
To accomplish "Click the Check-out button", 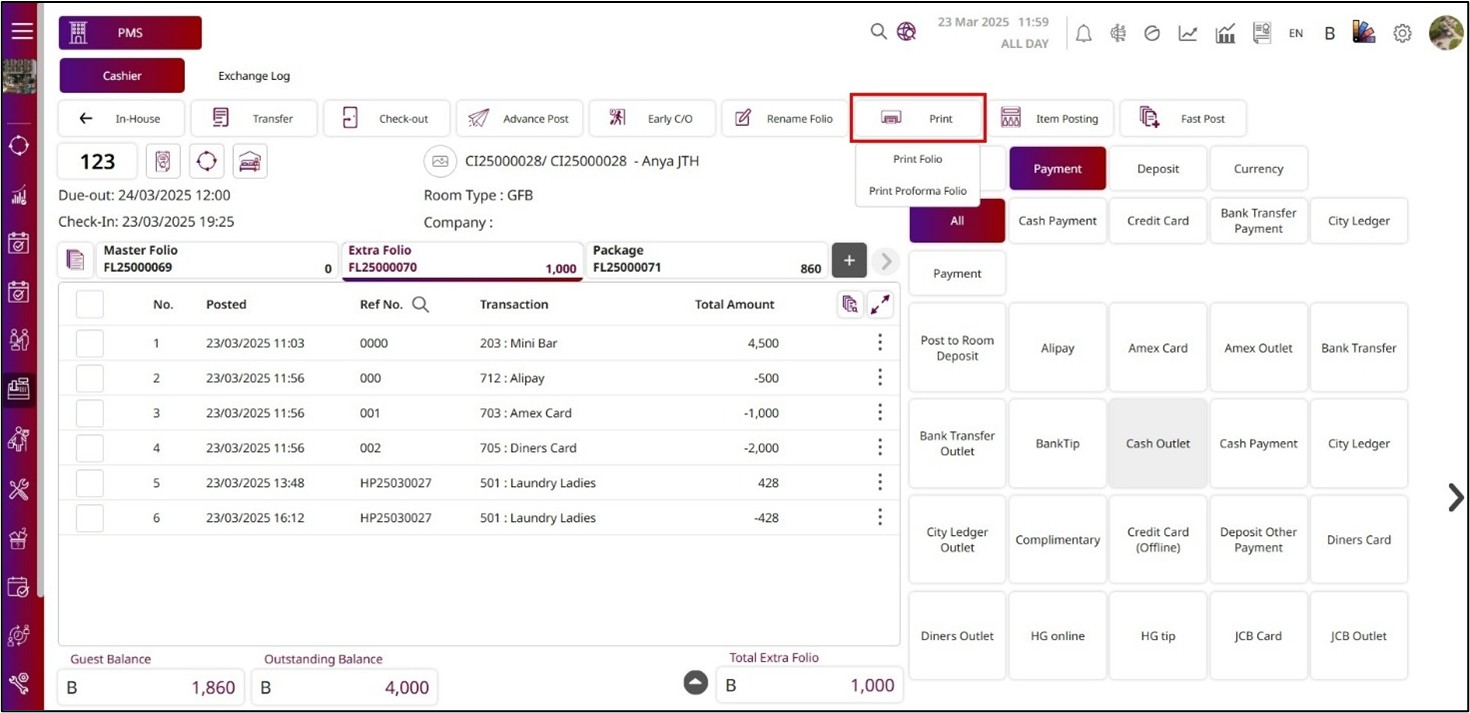I will [x=389, y=119].
